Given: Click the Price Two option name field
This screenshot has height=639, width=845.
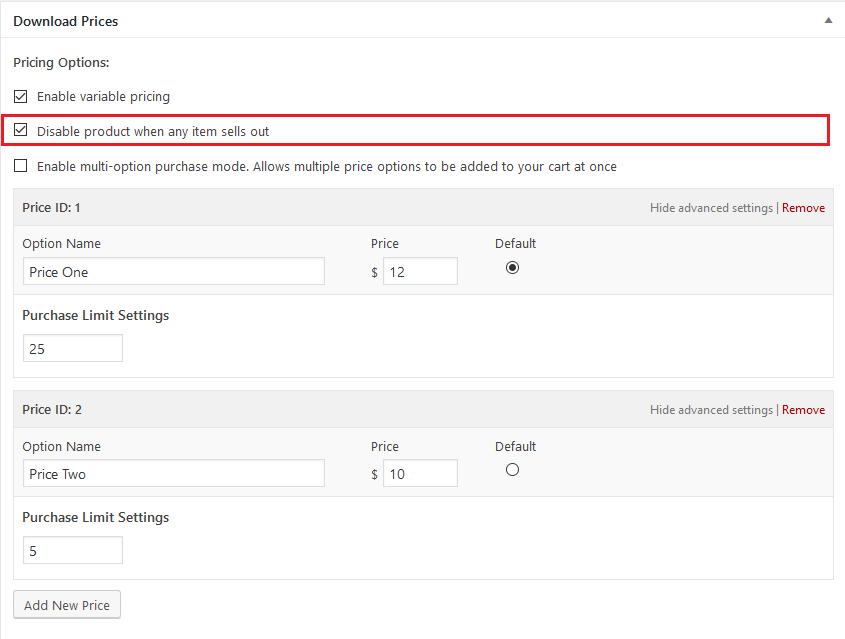Looking at the screenshot, I should click(173, 474).
